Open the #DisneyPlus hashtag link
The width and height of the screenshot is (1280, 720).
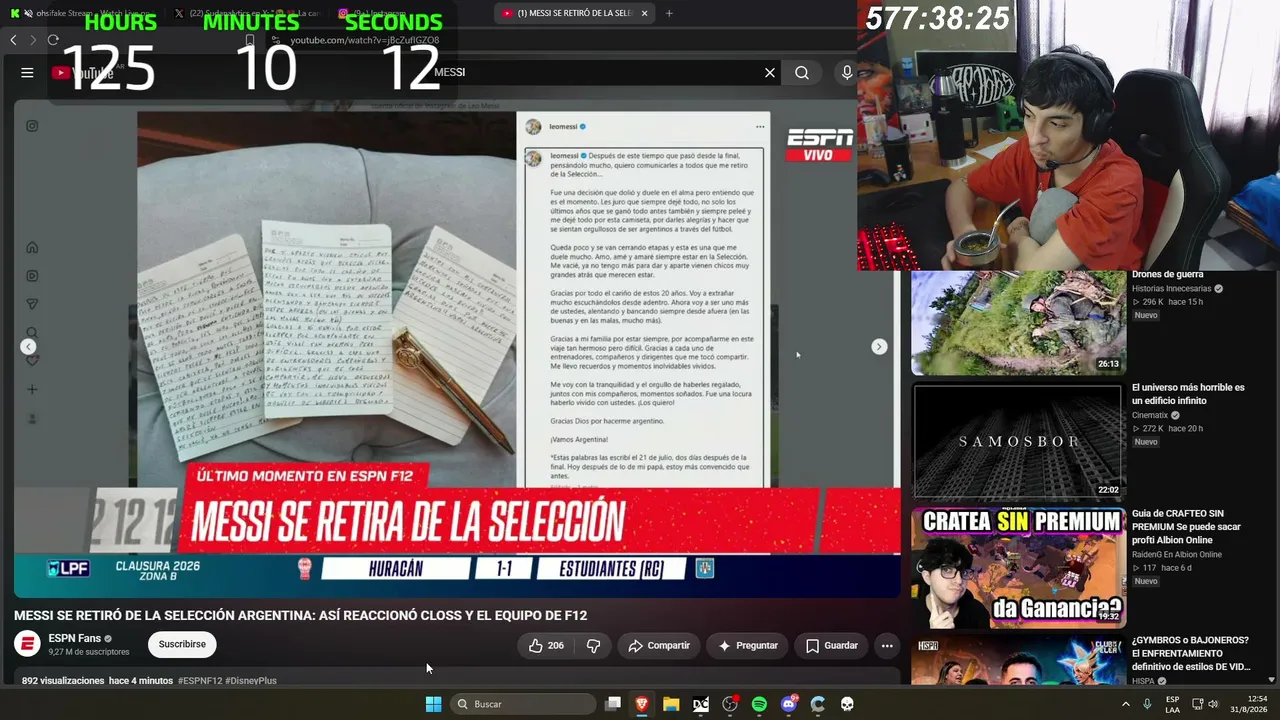pyautogui.click(x=251, y=681)
